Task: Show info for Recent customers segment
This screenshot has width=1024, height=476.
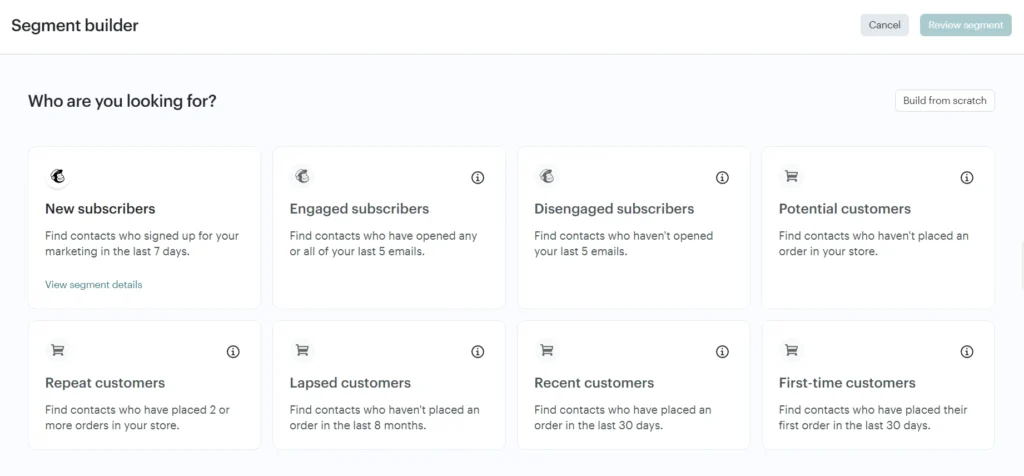Action: [722, 352]
